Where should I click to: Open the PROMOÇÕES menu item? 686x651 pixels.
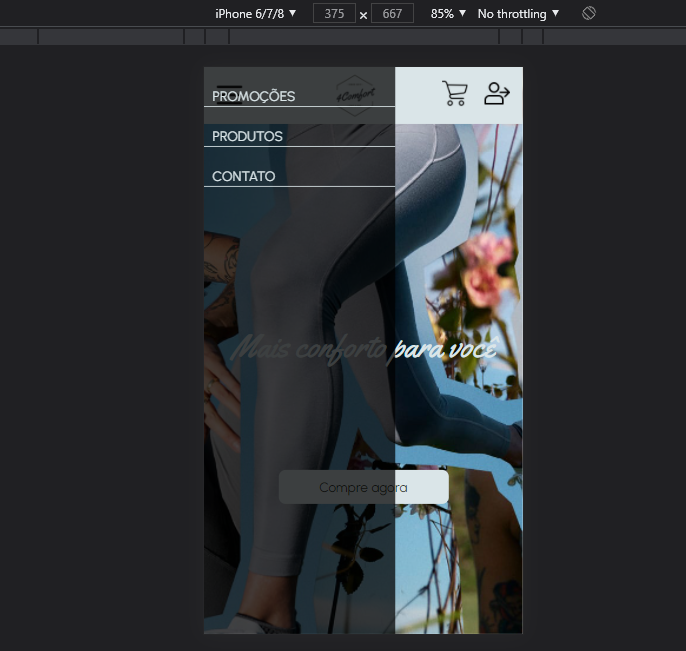tap(253, 96)
